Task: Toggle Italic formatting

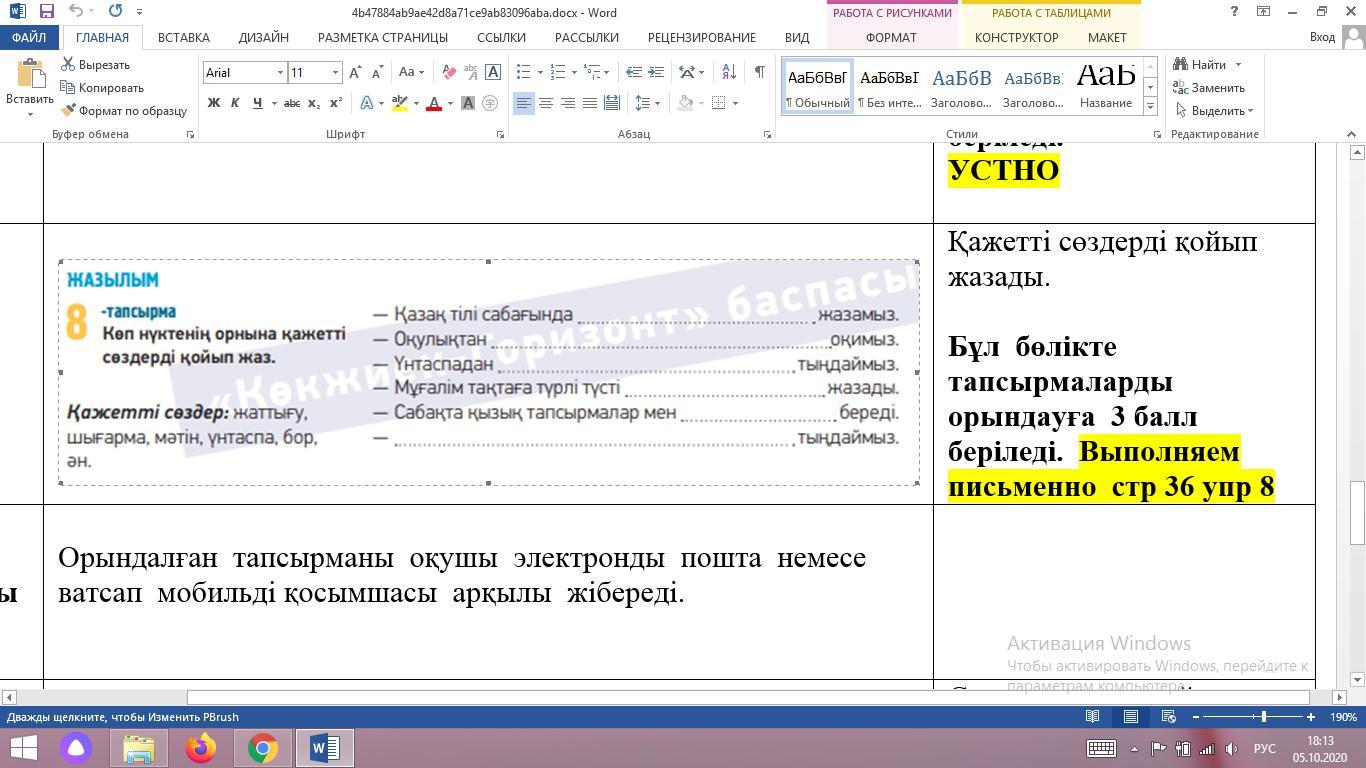Action: [x=235, y=103]
